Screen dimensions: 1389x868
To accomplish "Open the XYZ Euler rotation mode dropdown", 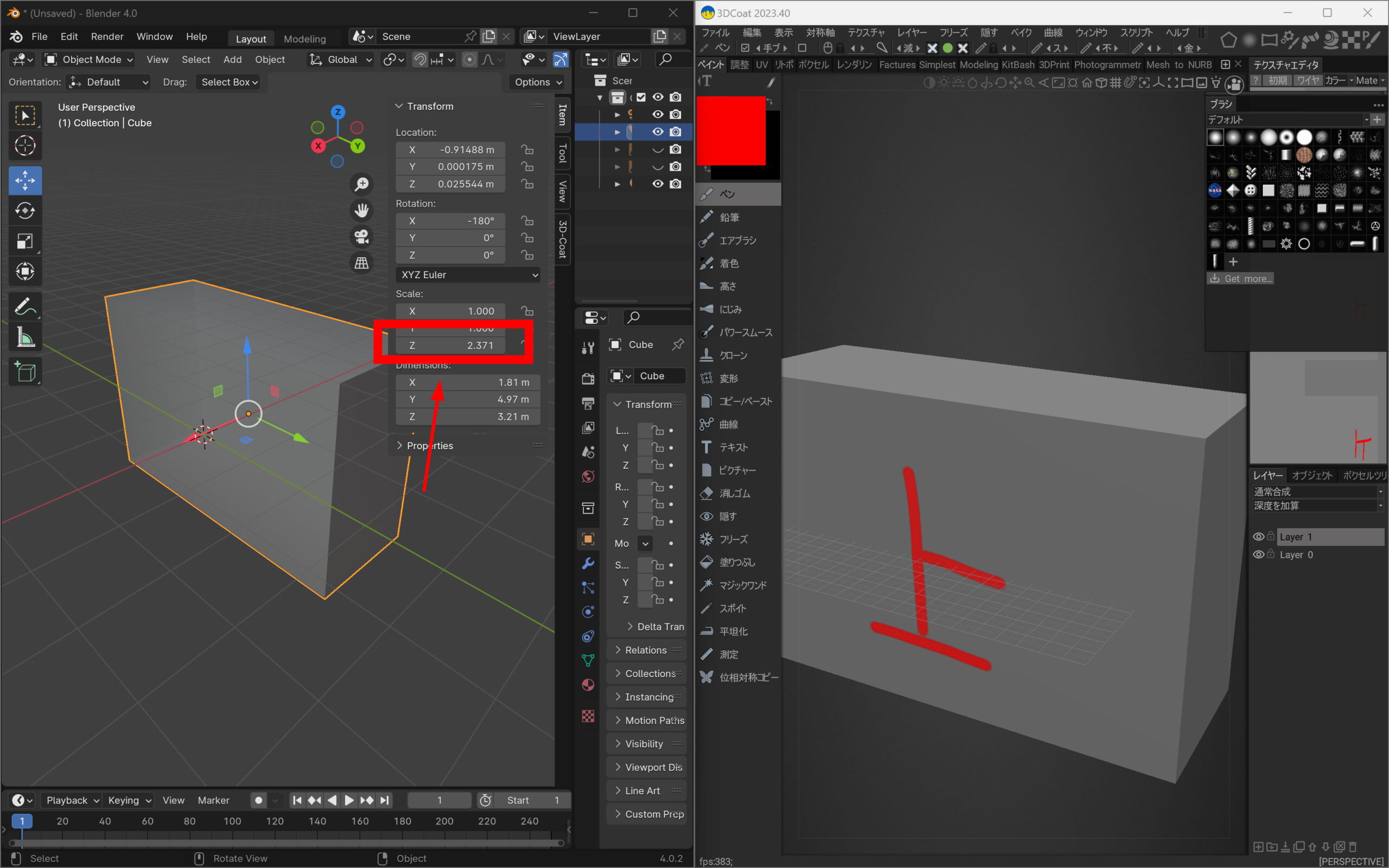I will tap(468, 275).
